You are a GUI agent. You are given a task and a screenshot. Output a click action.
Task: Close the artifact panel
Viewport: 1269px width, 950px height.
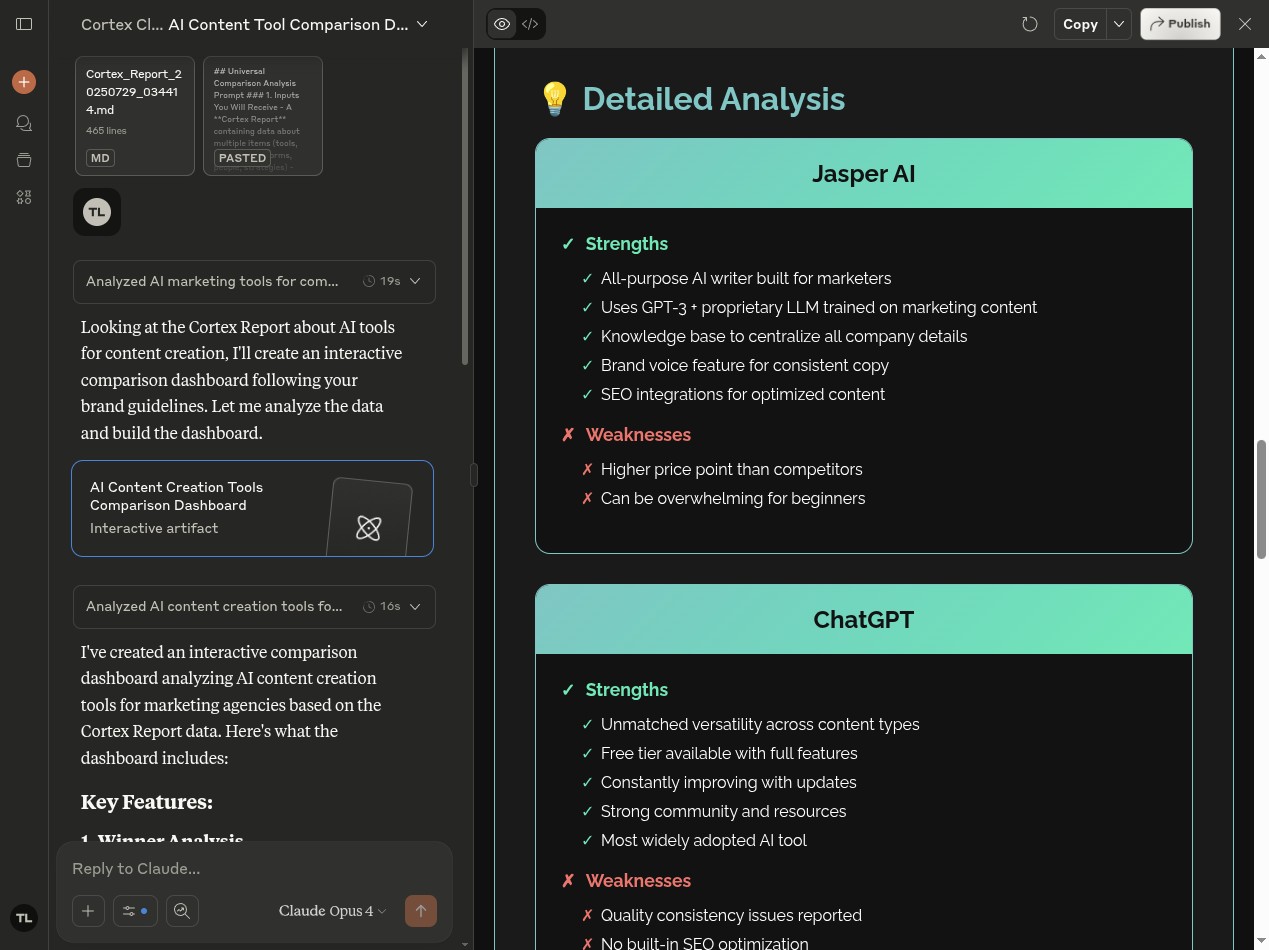[x=1245, y=24]
